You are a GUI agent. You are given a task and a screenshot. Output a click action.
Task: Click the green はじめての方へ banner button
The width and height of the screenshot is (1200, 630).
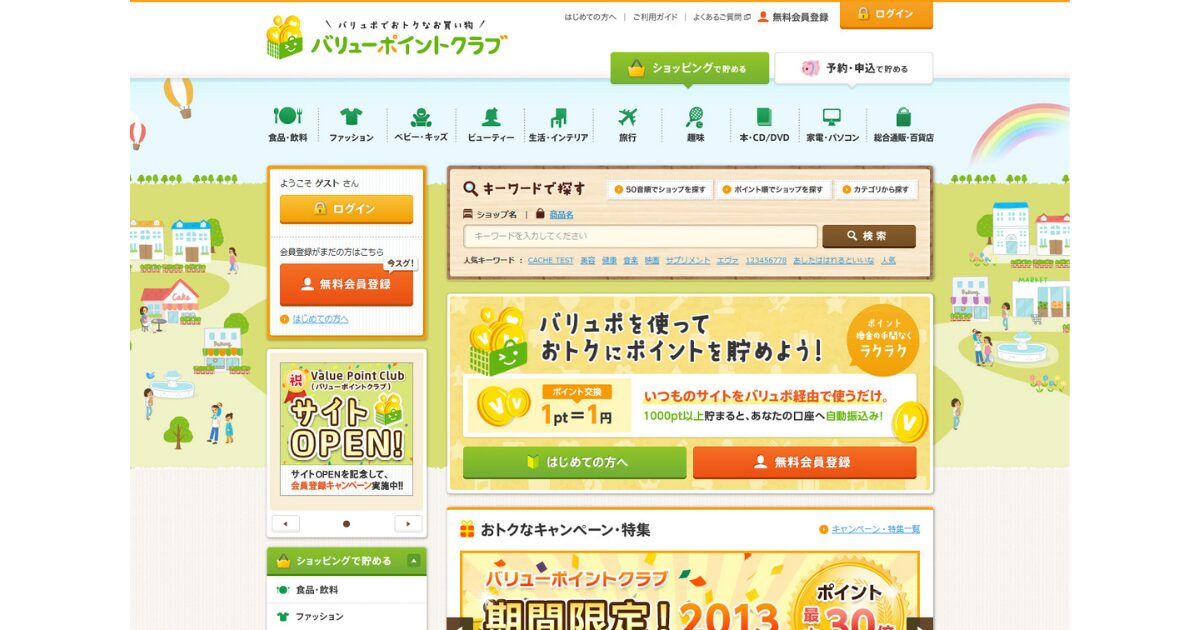574,462
